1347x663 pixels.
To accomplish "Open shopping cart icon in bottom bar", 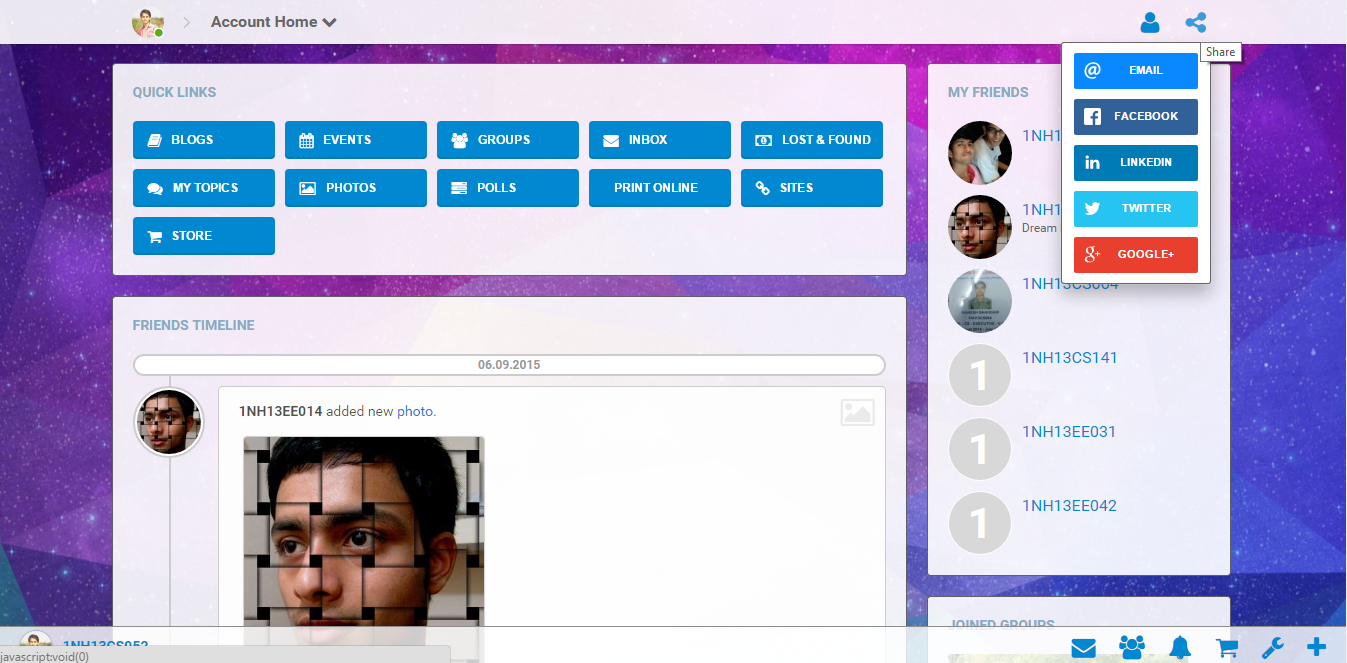I will click(x=1227, y=648).
